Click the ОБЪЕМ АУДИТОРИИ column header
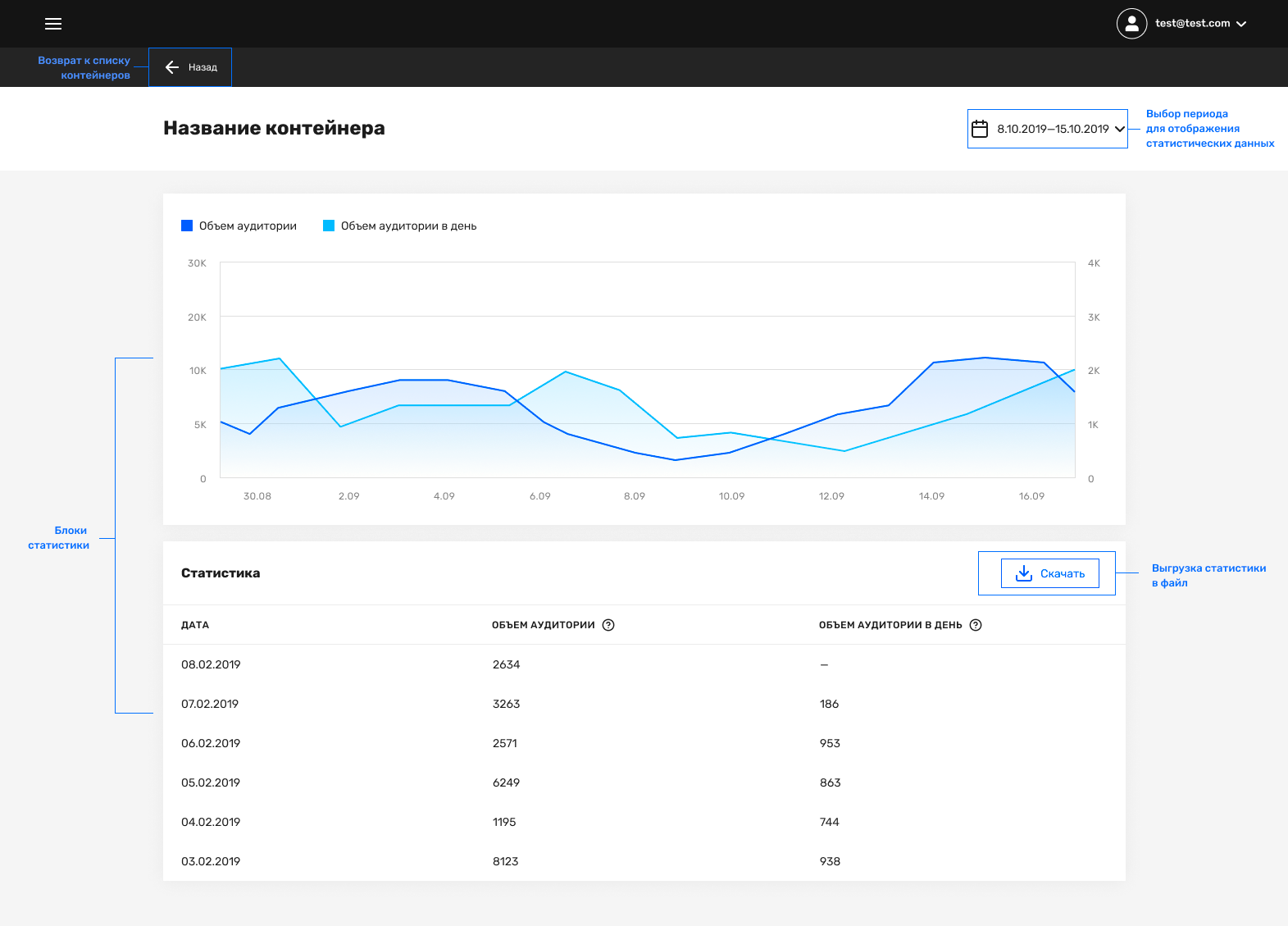Screen dimensions: 1288x926 (x=544, y=625)
